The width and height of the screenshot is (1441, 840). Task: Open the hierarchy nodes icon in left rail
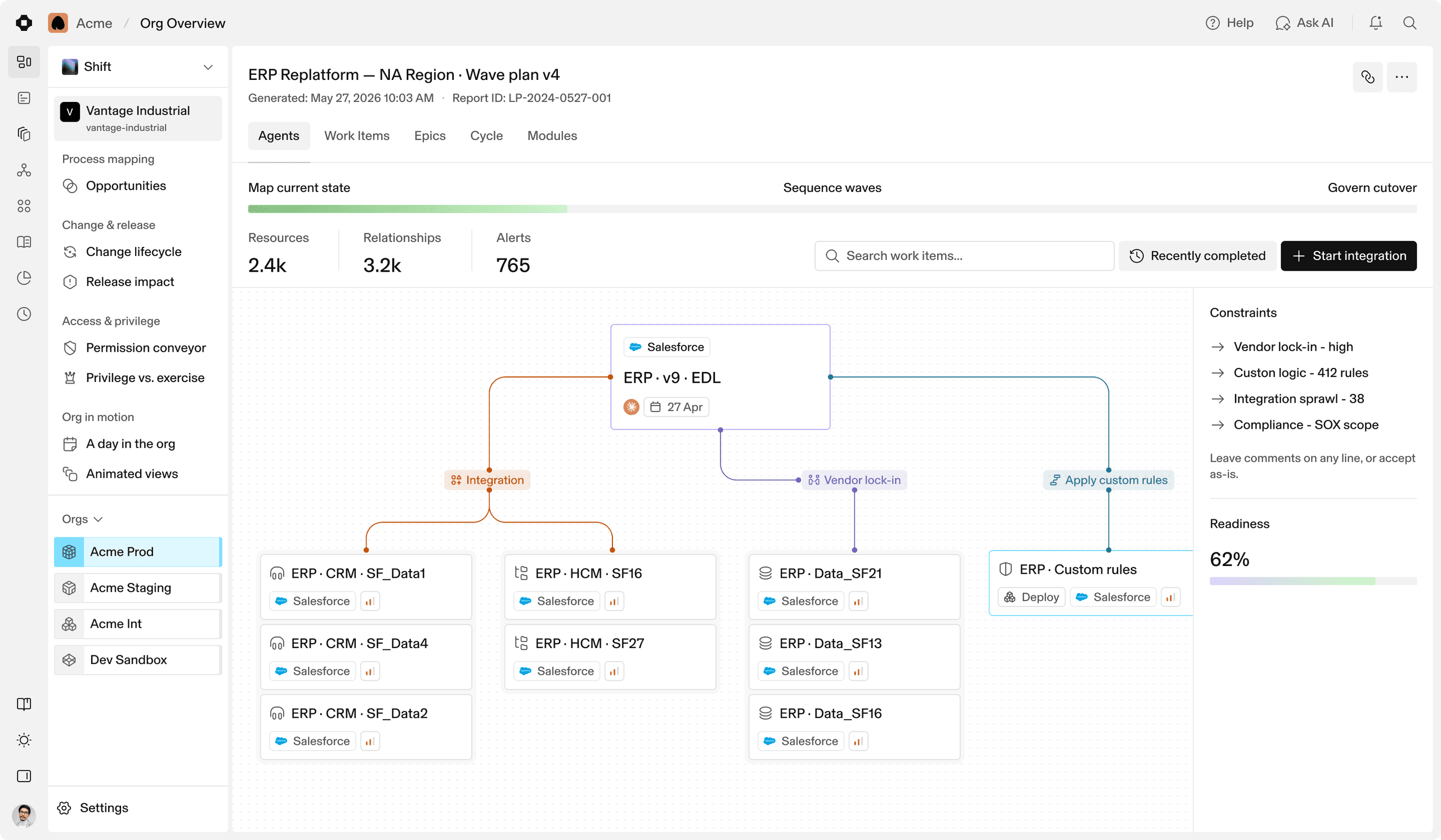point(24,170)
